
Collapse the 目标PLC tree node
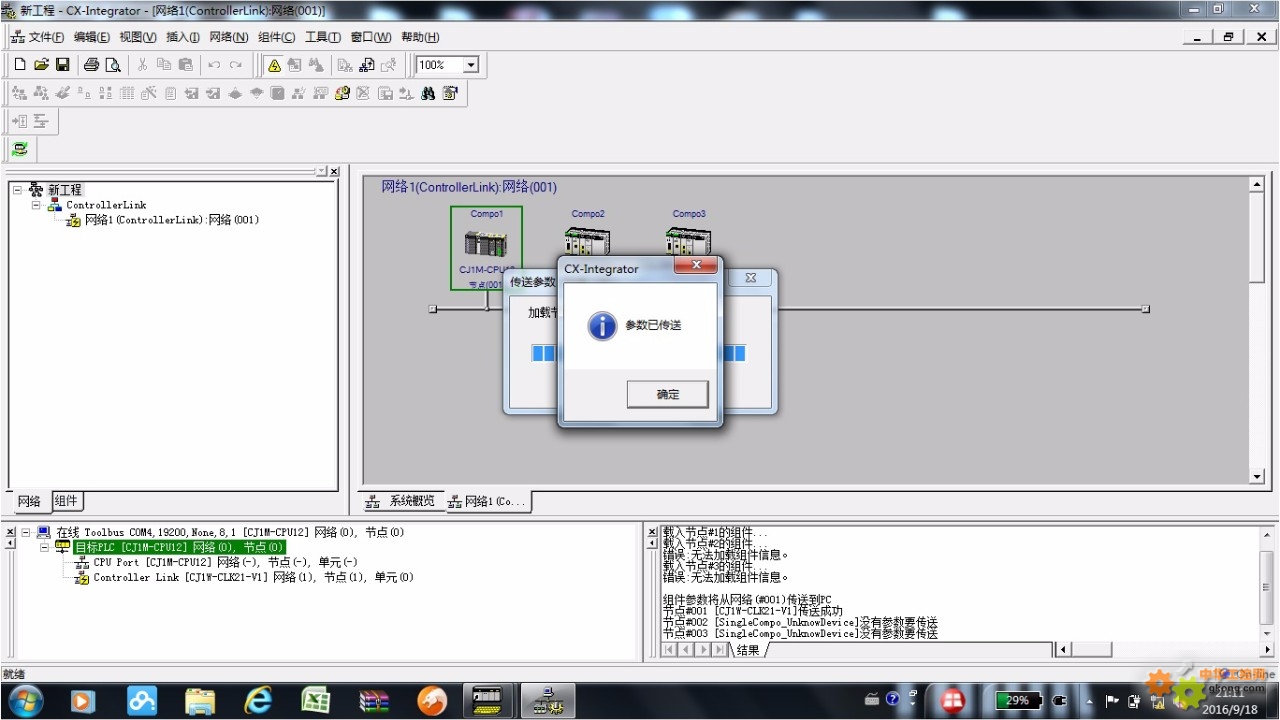coord(44,547)
